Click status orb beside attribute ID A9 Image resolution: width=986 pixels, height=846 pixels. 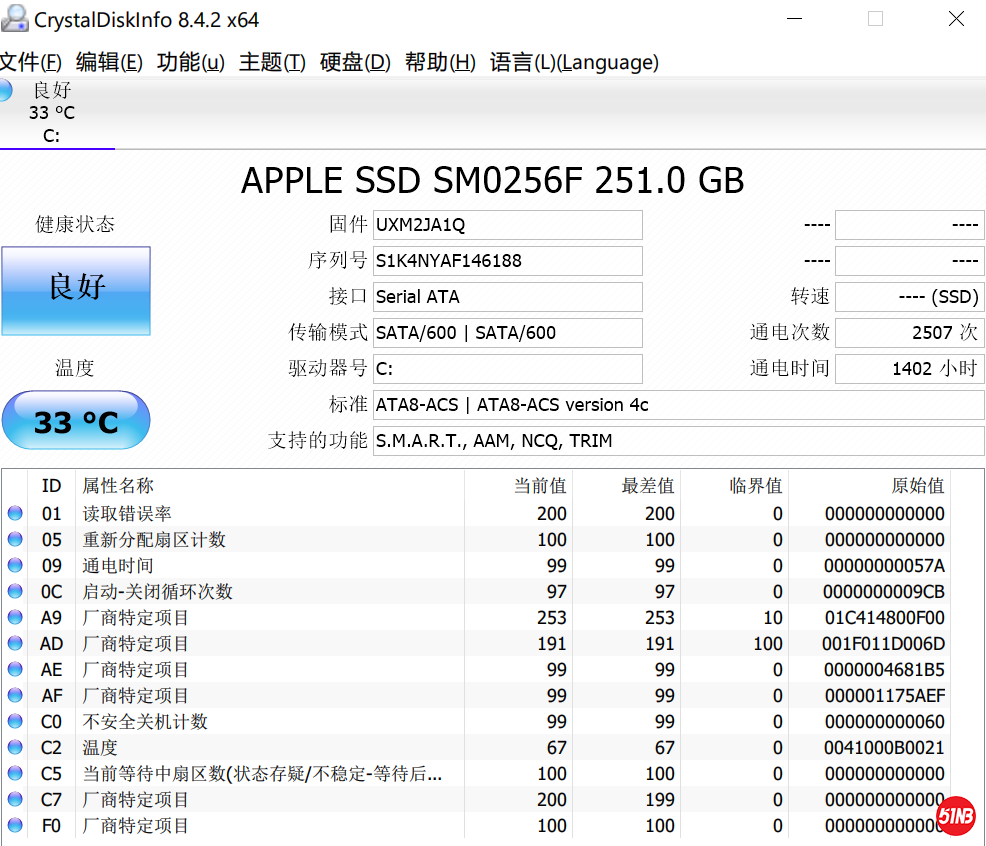(15, 618)
